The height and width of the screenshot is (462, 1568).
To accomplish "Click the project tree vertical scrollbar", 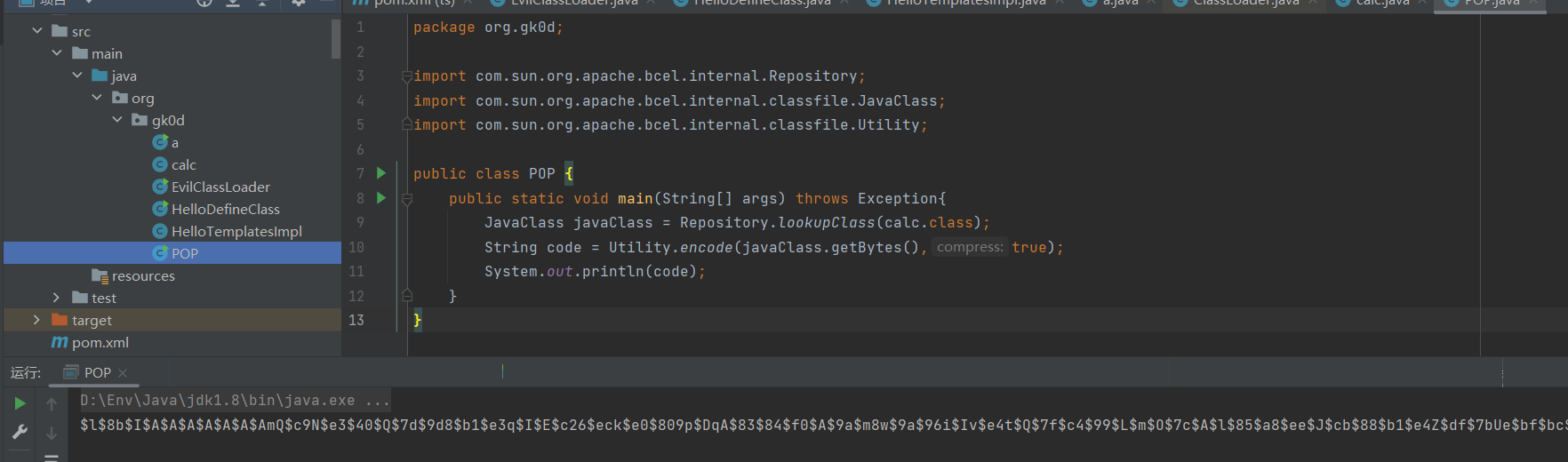I will pyautogui.click(x=336, y=40).
